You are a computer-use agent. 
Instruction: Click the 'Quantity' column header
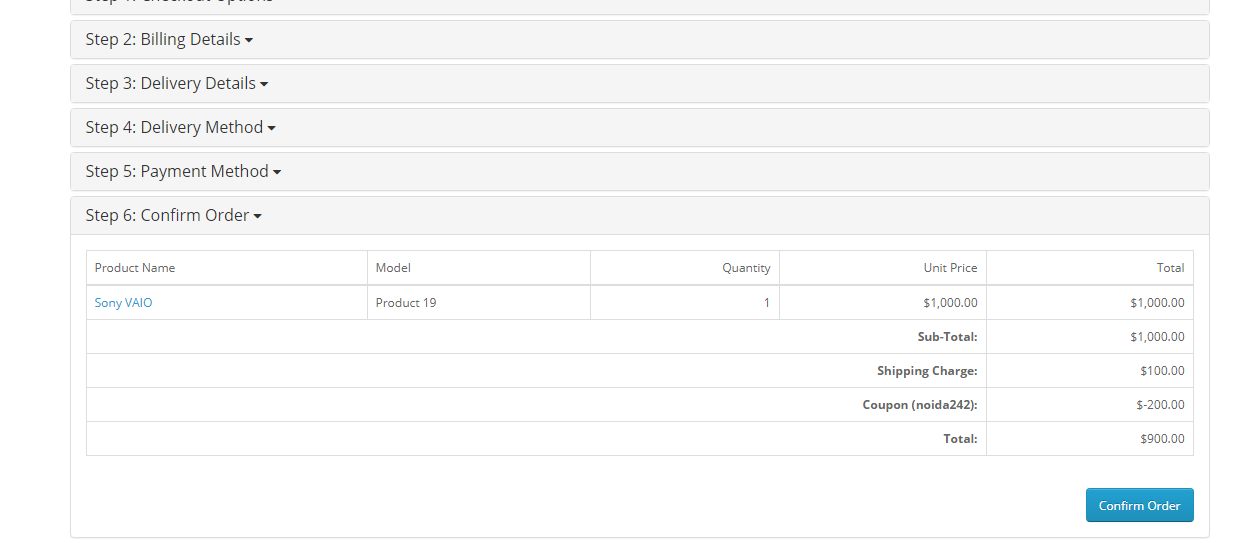[685, 268]
